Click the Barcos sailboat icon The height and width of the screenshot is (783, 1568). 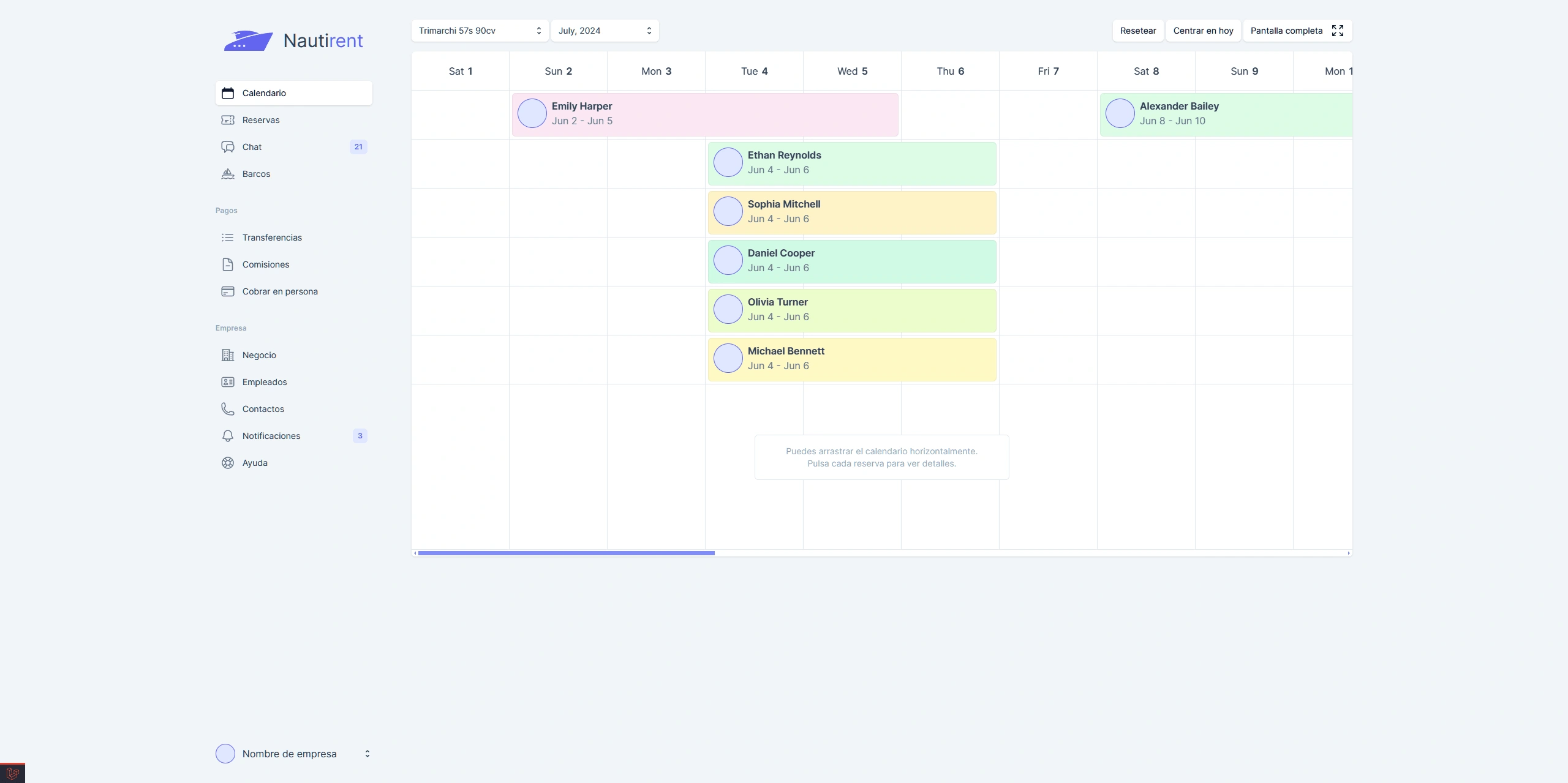pyautogui.click(x=228, y=174)
